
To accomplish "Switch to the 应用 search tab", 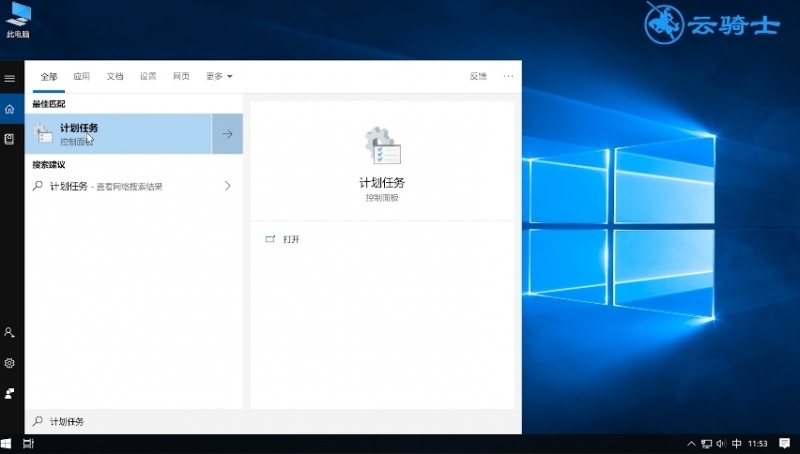I will [82, 77].
